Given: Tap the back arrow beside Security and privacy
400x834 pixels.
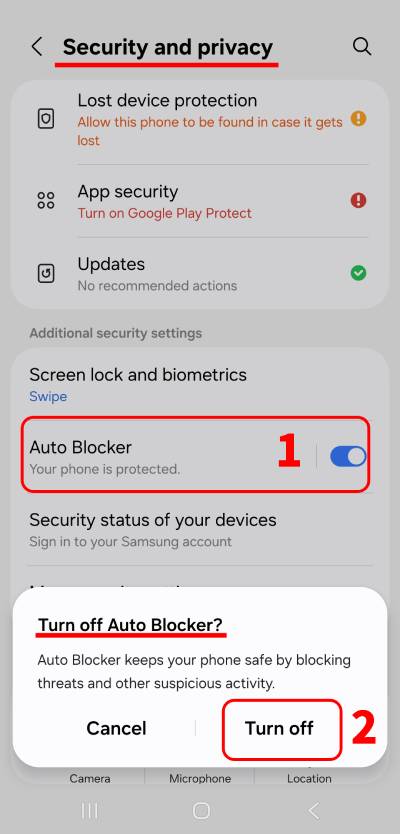Looking at the screenshot, I should [x=37, y=47].
